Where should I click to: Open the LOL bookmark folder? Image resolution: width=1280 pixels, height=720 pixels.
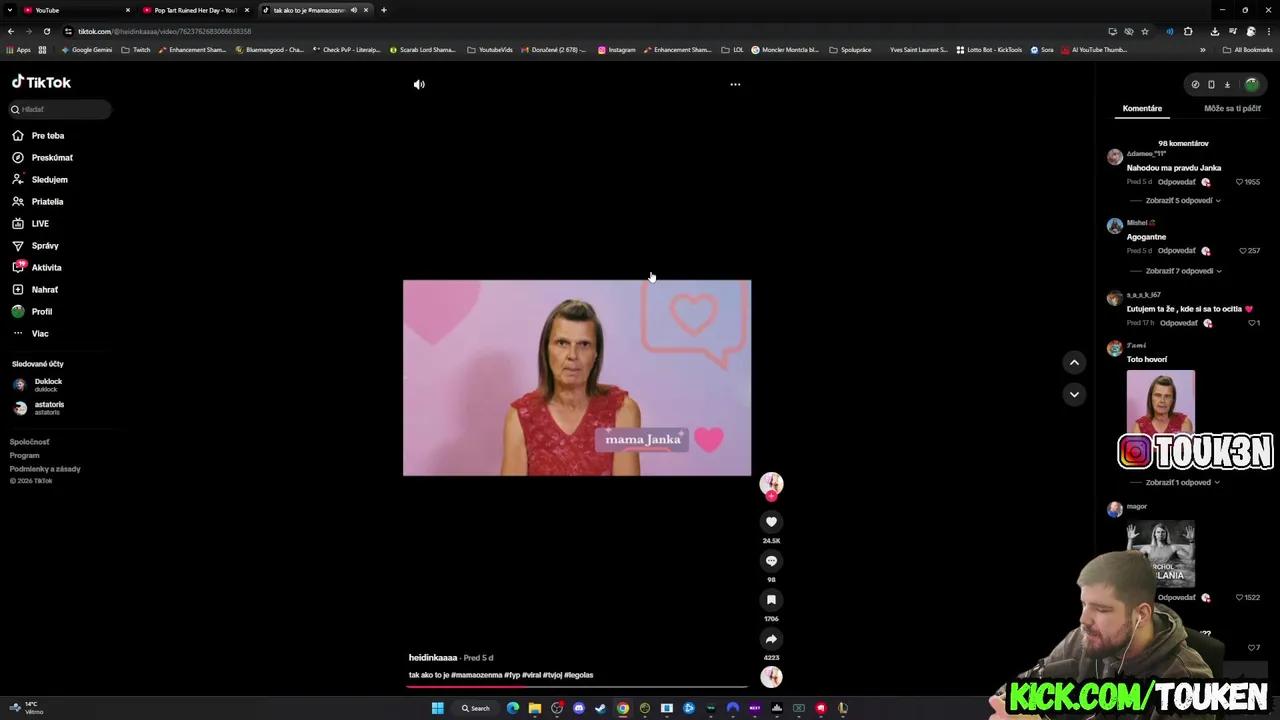733,50
